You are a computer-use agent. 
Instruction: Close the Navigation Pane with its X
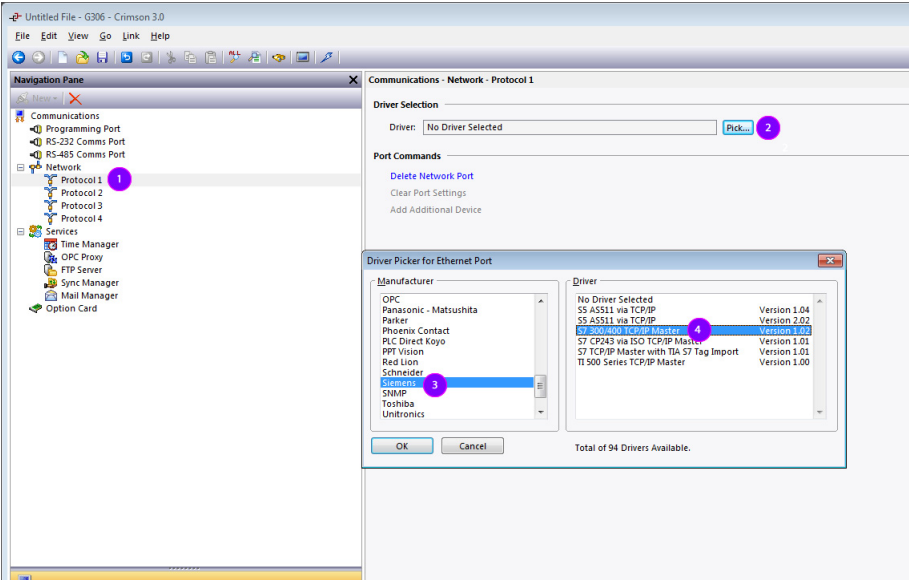click(353, 80)
